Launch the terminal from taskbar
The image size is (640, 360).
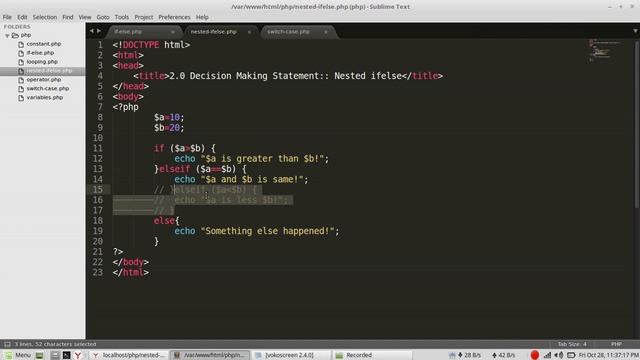(x=66, y=355)
